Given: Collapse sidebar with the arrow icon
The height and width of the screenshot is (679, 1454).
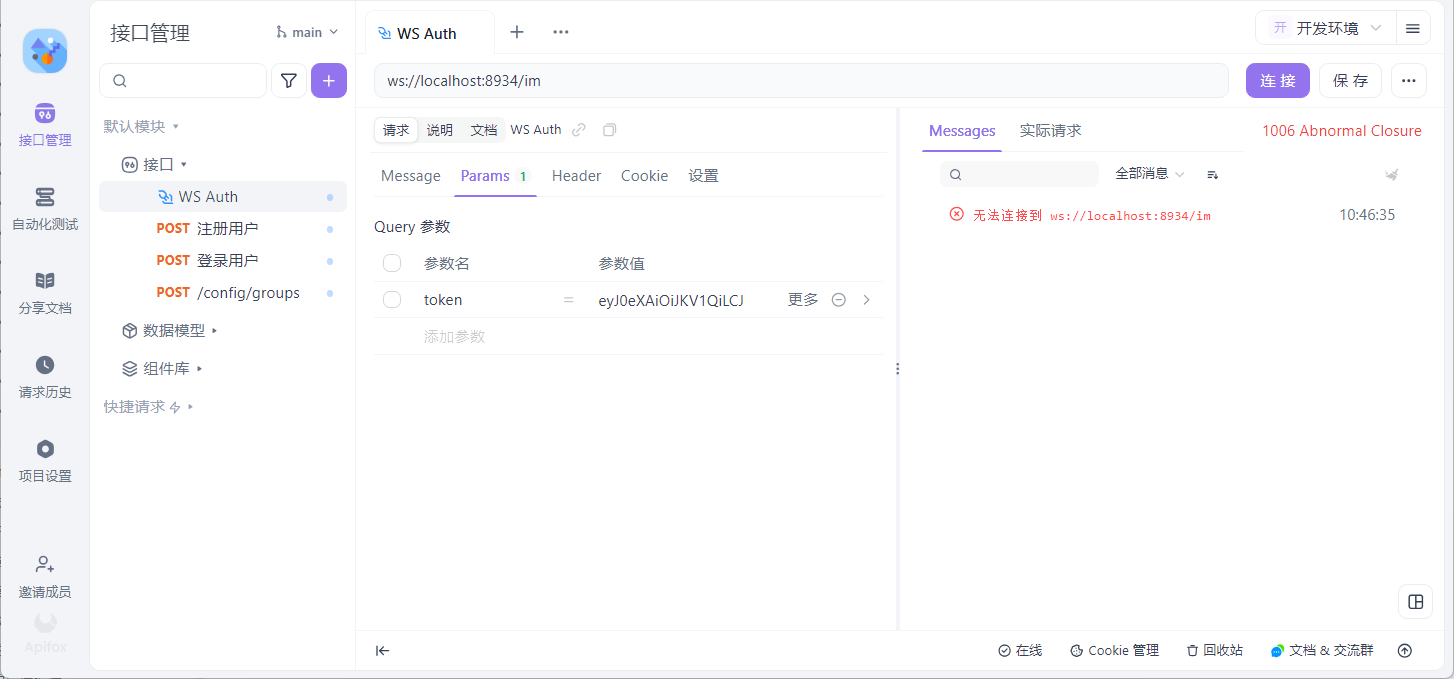Looking at the screenshot, I should click(382, 651).
